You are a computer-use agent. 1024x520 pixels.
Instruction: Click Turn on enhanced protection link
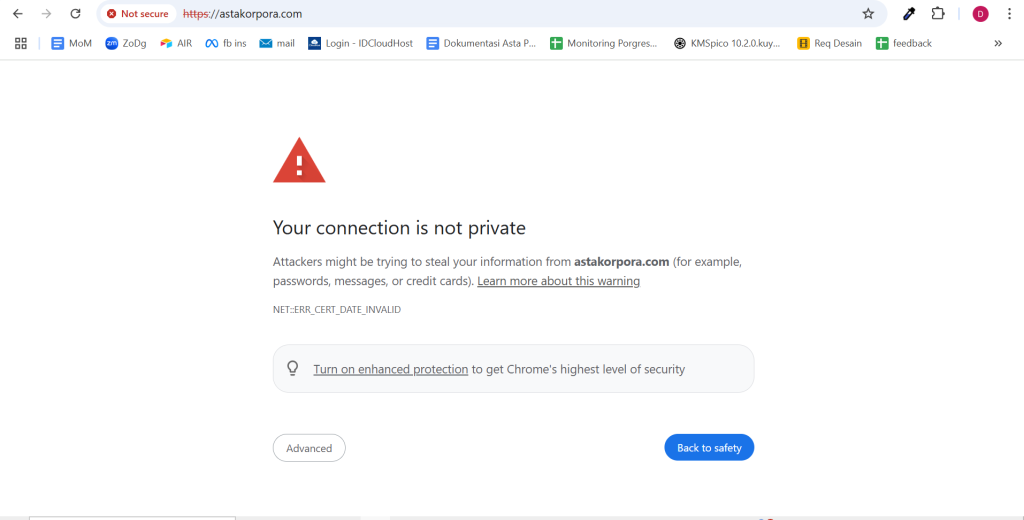pos(390,369)
